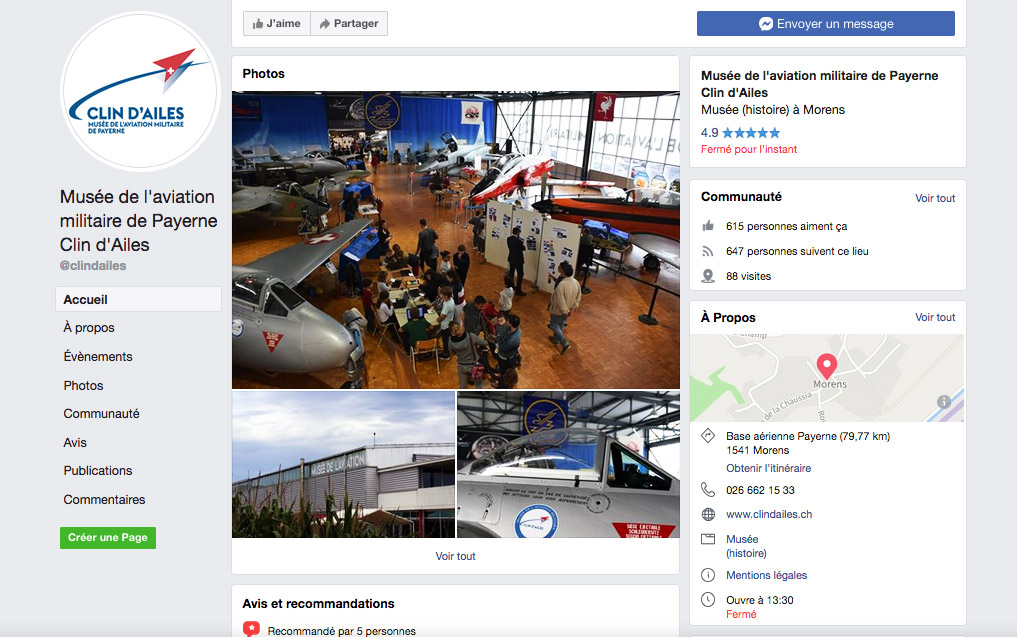Open the large museum hangar photo
The image size is (1017, 637).
click(x=456, y=239)
